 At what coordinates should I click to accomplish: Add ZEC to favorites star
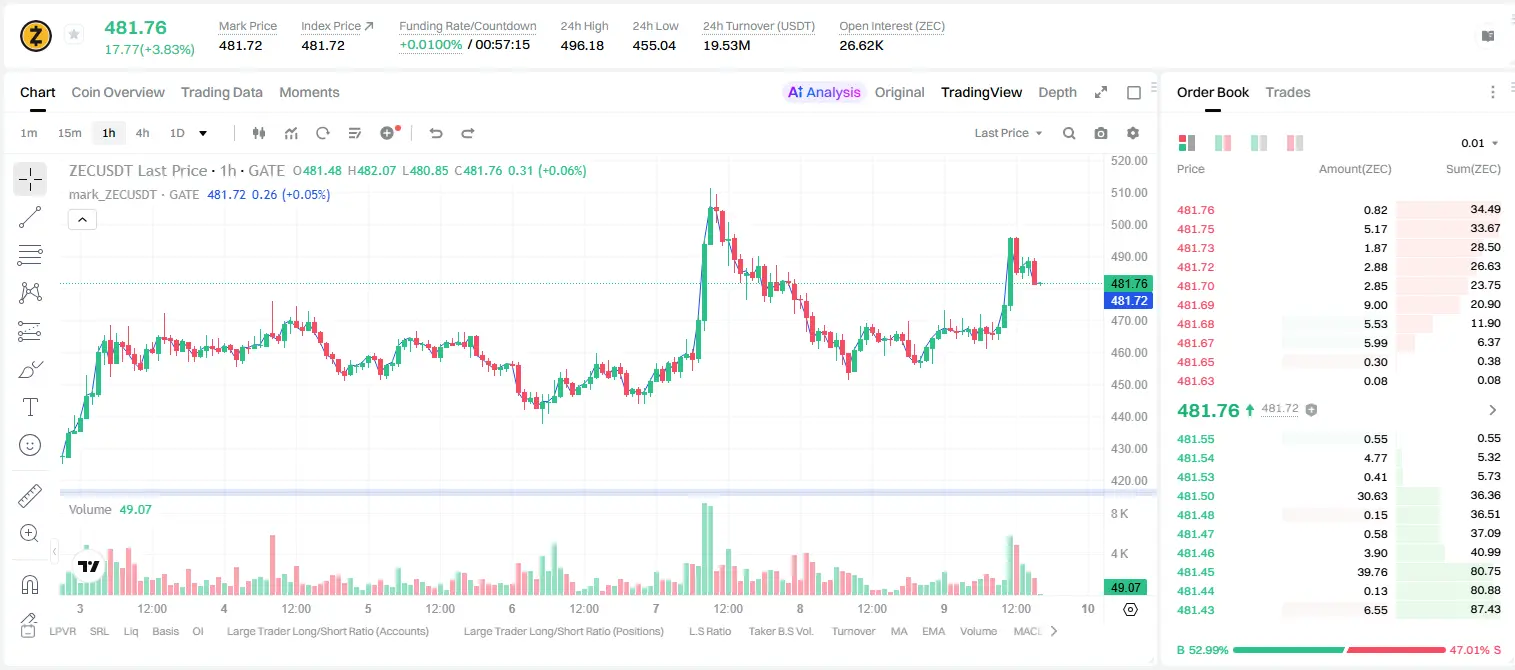pos(73,35)
